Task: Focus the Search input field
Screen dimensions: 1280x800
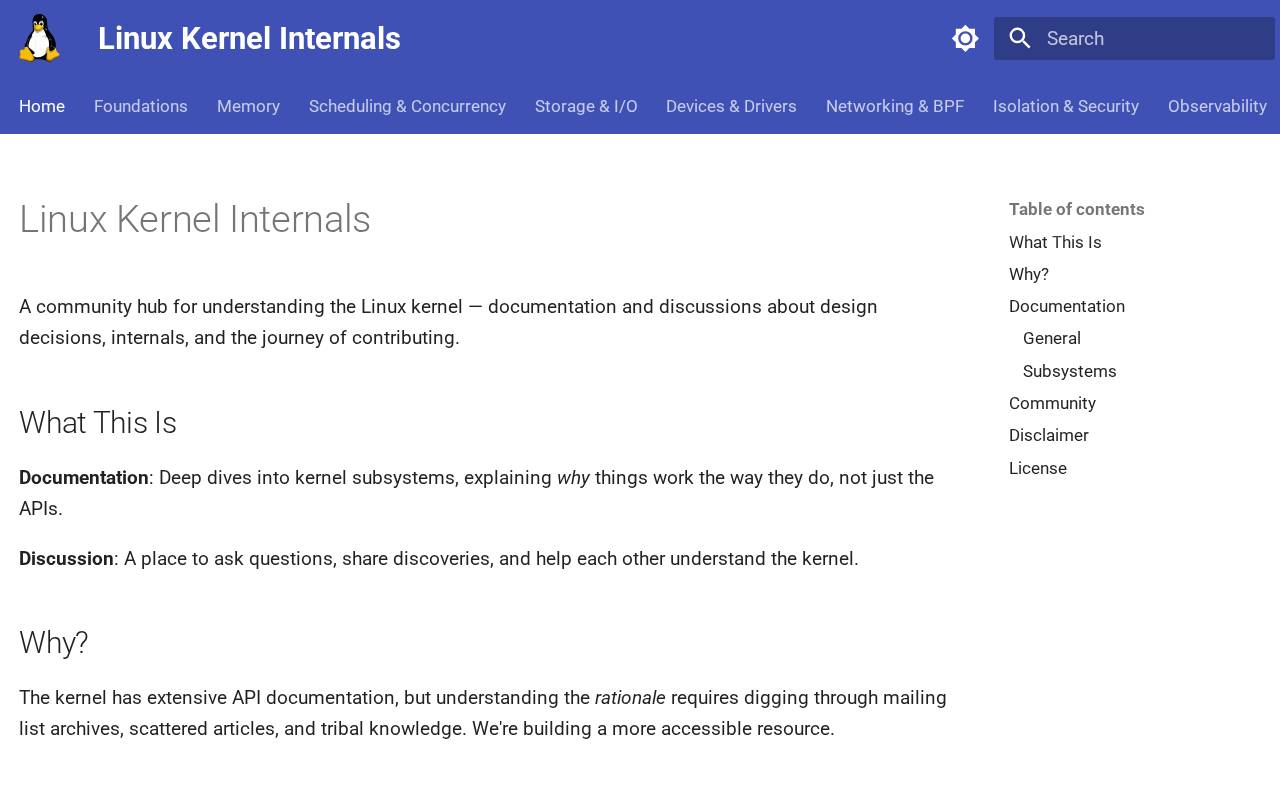Action: (x=1134, y=38)
